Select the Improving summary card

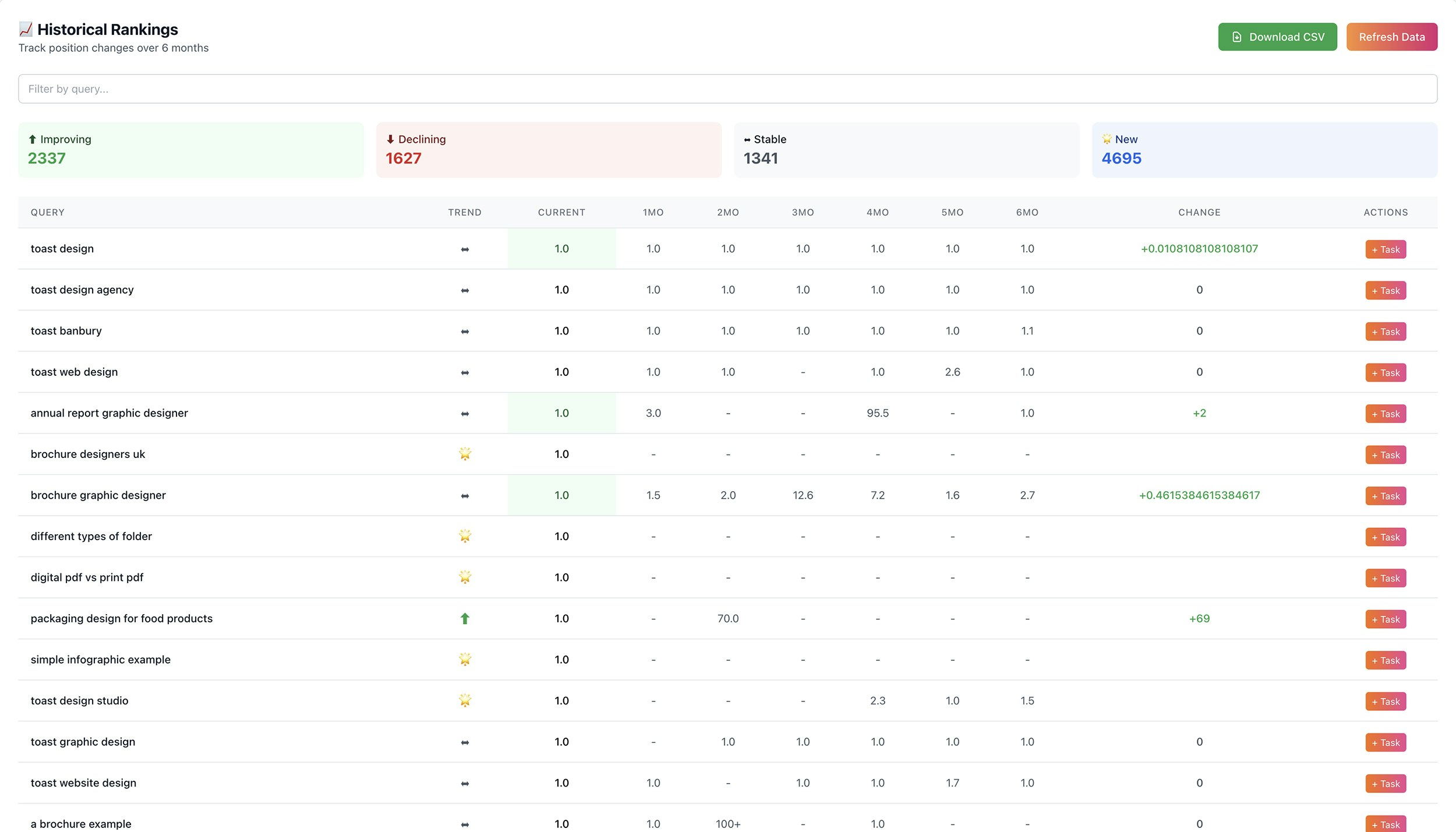click(191, 149)
